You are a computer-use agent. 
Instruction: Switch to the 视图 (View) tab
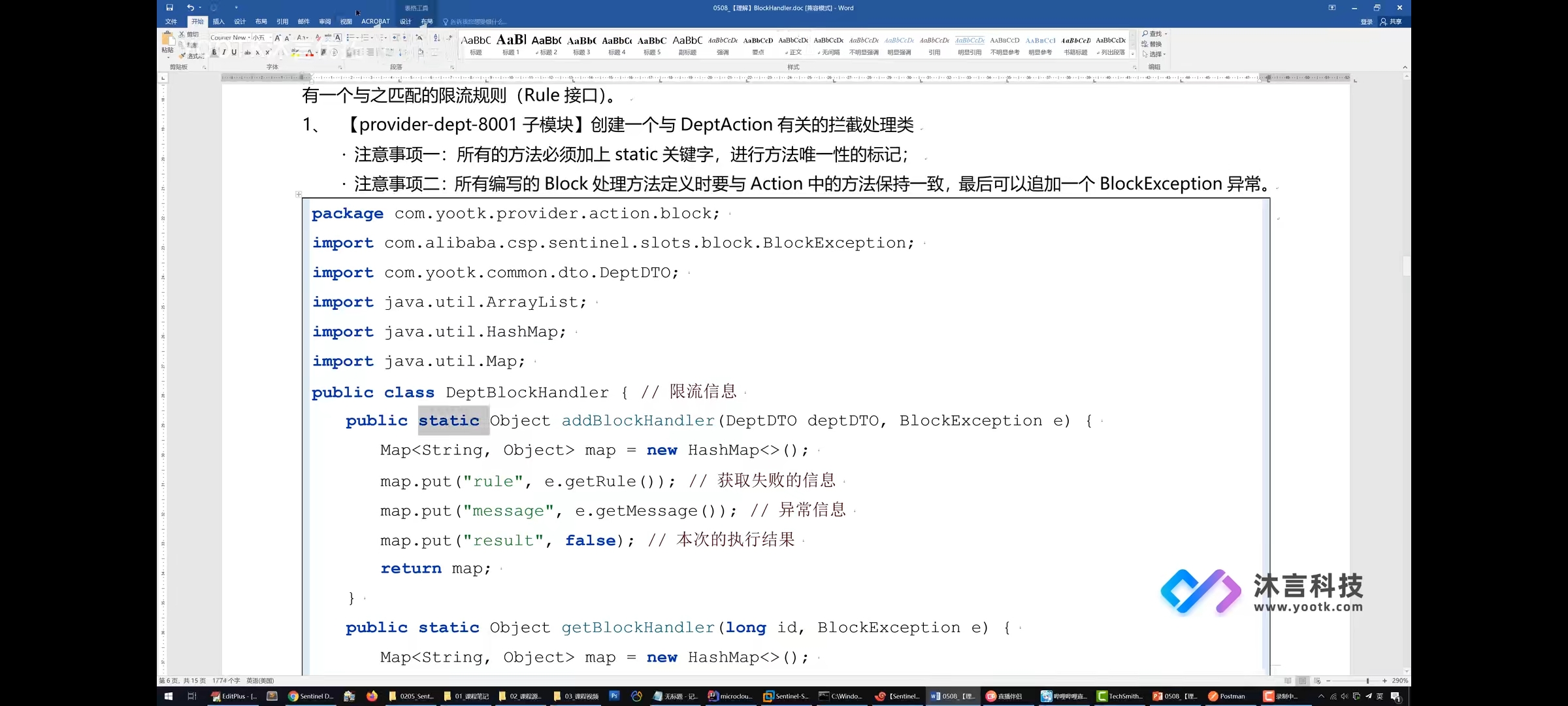pyautogui.click(x=346, y=22)
